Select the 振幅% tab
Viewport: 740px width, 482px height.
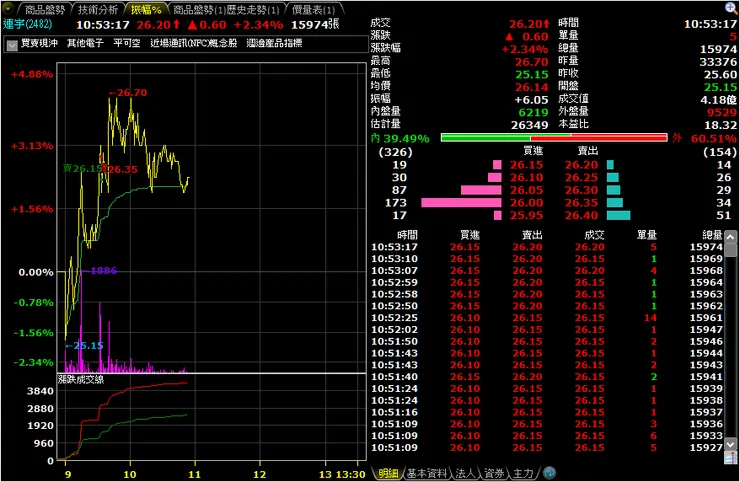point(146,9)
